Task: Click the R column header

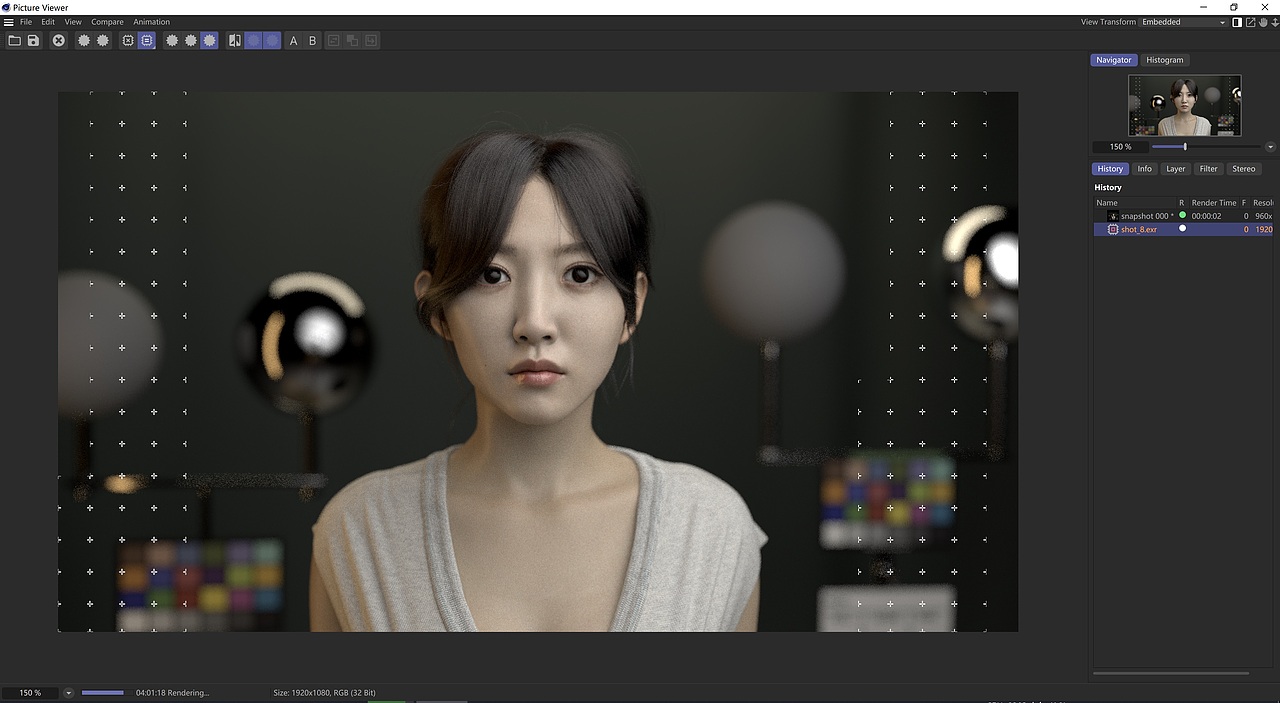Action: coord(1181,203)
